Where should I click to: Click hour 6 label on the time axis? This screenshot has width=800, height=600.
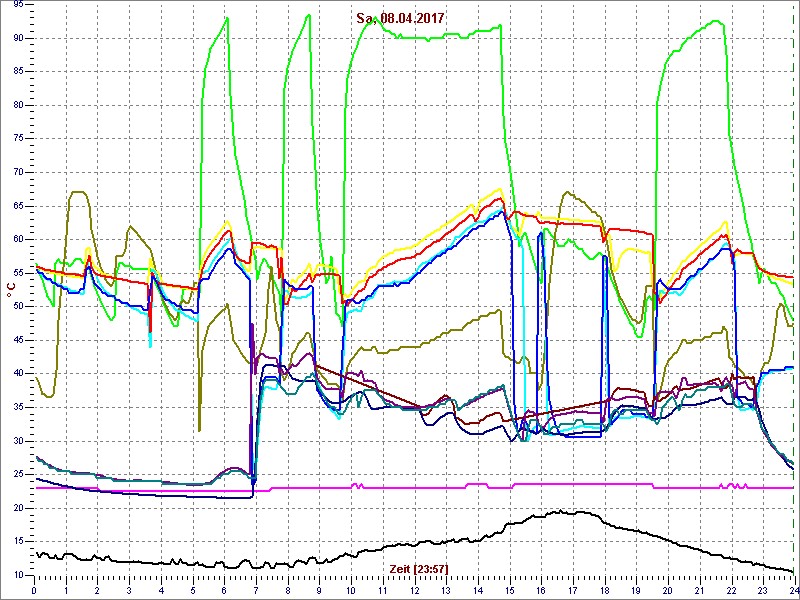click(224, 589)
